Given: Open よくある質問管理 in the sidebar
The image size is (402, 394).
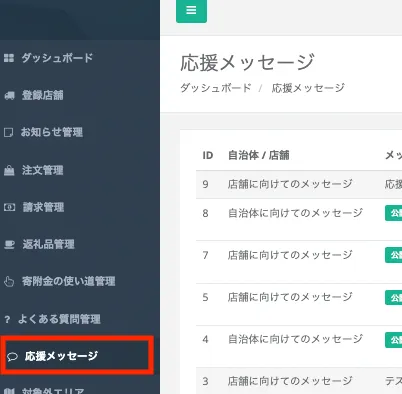Looking at the screenshot, I should pyautogui.click(x=59, y=319).
